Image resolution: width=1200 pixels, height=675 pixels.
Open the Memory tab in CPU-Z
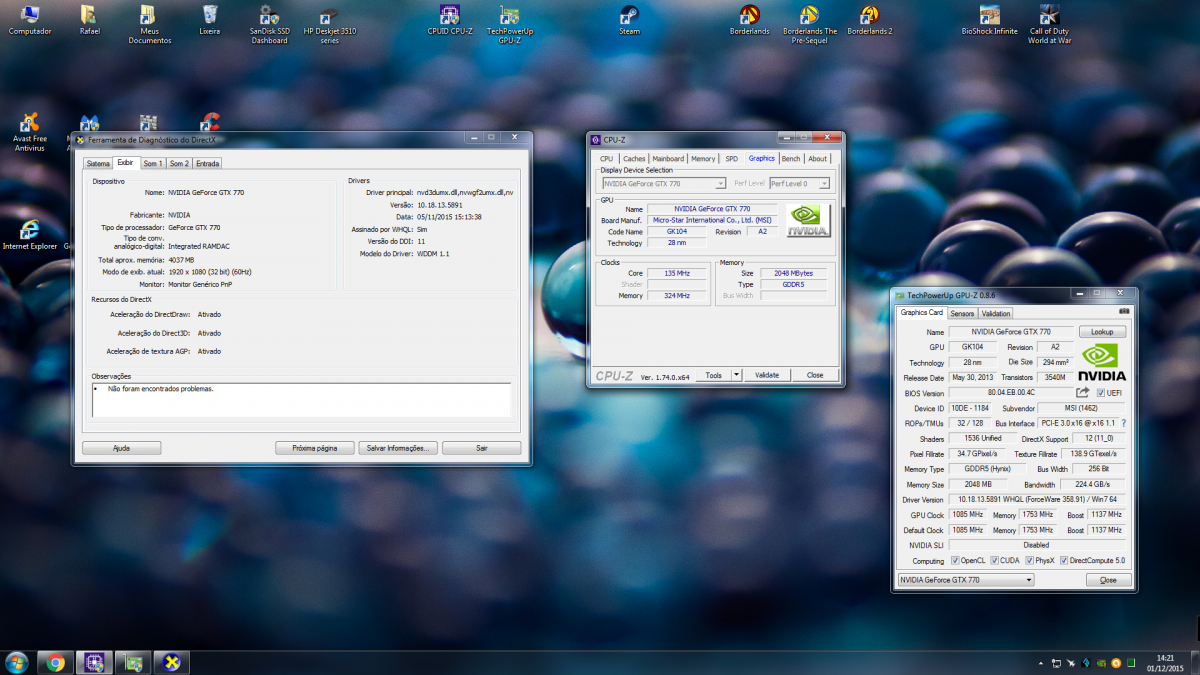(x=703, y=158)
